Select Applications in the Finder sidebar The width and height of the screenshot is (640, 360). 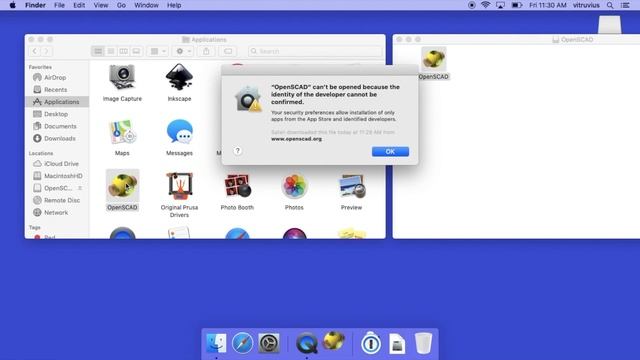click(57, 102)
